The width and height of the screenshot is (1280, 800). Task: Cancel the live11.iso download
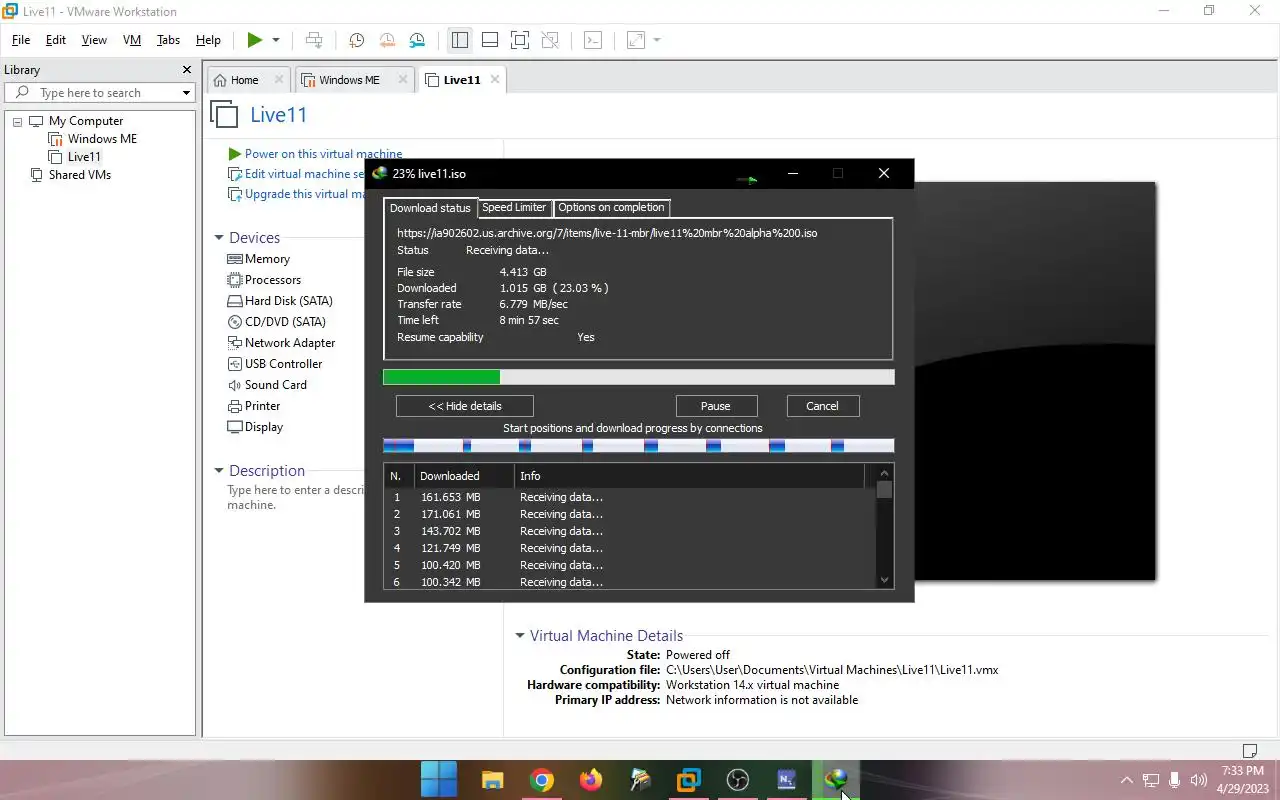coord(822,406)
